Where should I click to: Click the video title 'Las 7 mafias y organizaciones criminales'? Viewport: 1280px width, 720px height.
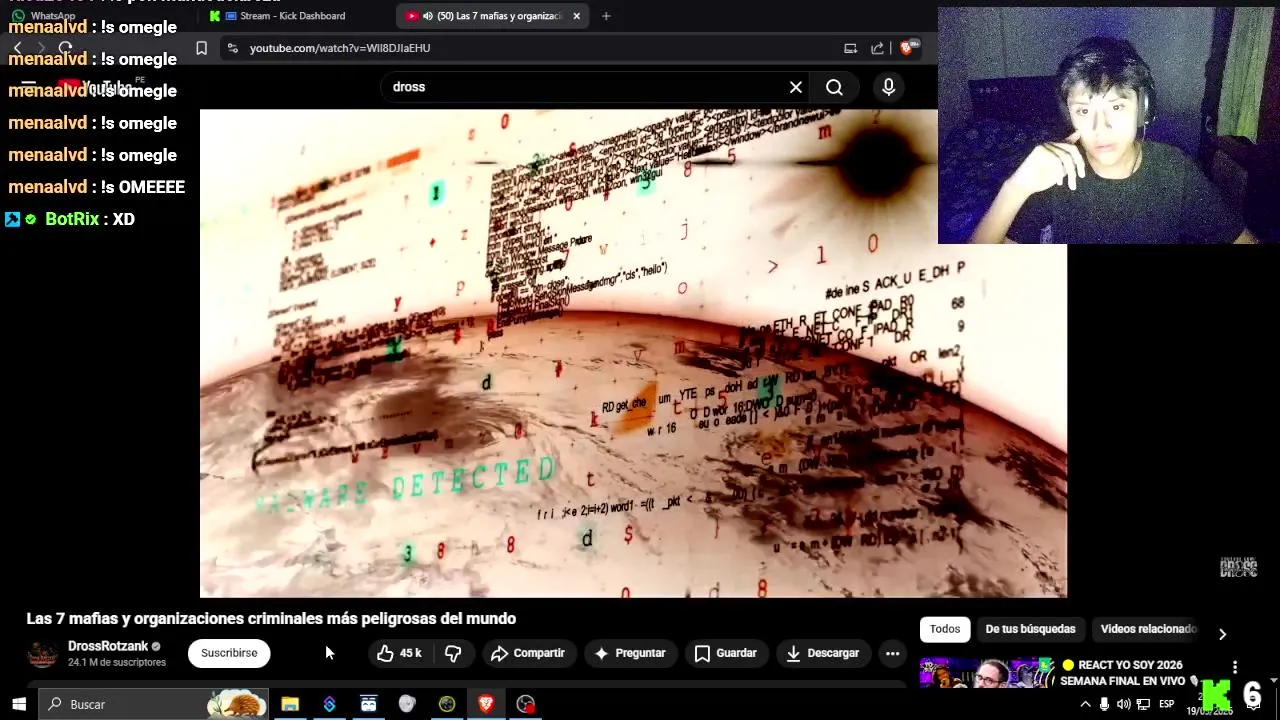[271, 619]
